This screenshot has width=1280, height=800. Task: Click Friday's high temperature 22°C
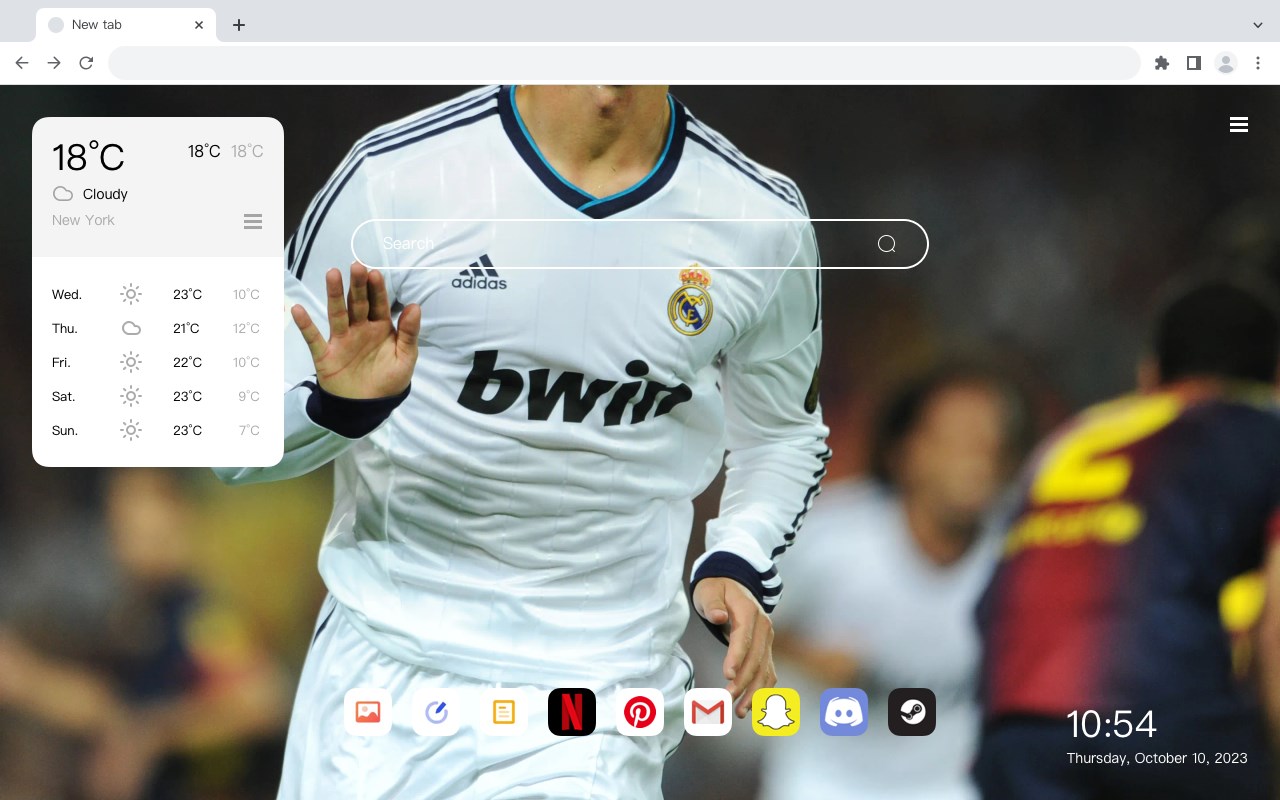tap(187, 362)
